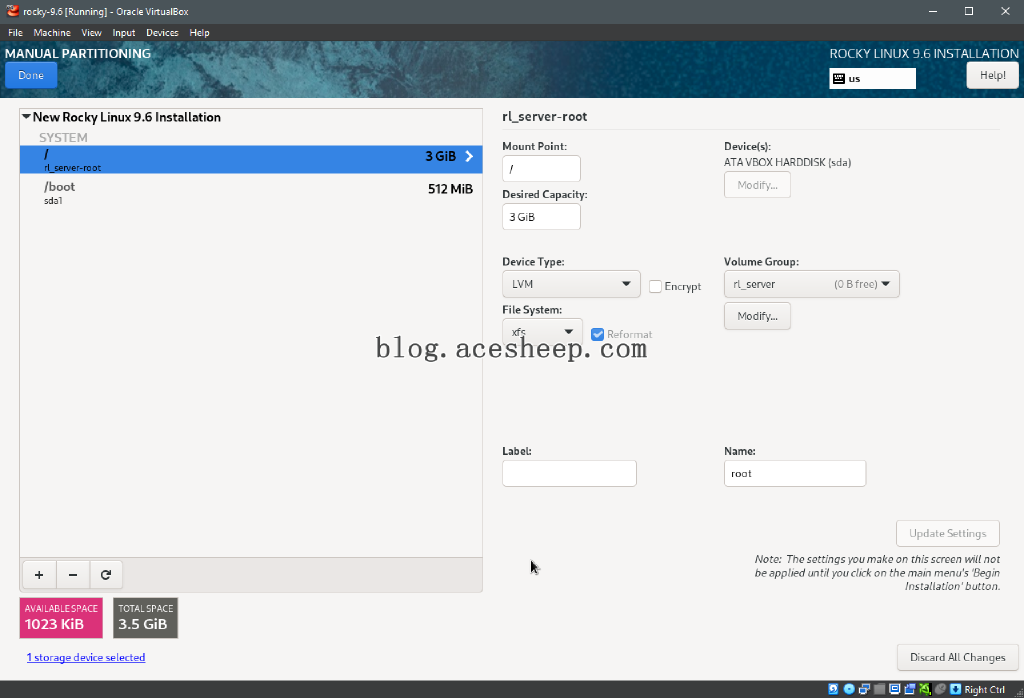
Task: Open the File System dropdown
Action: [542, 330]
